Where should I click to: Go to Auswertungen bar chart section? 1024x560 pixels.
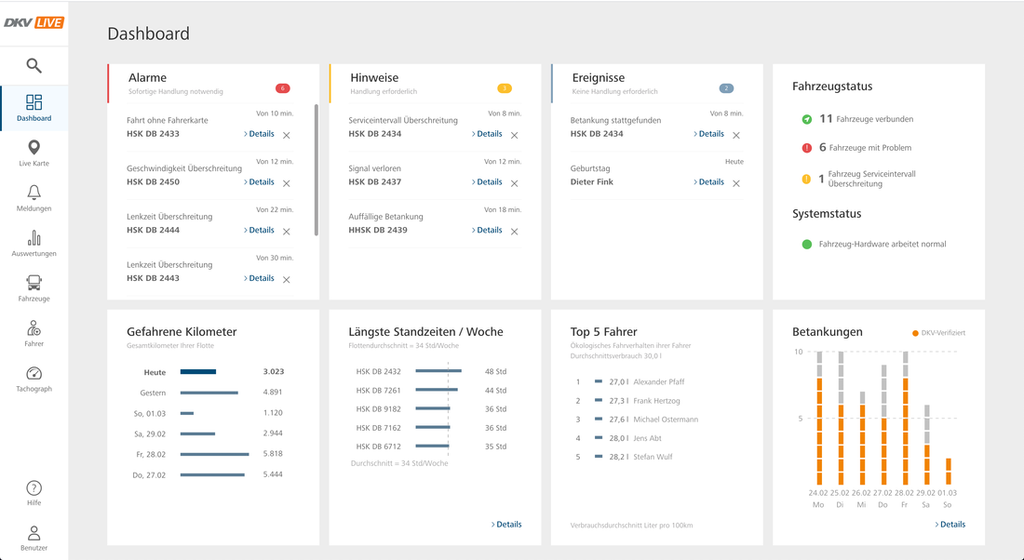(x=34, y=243)
